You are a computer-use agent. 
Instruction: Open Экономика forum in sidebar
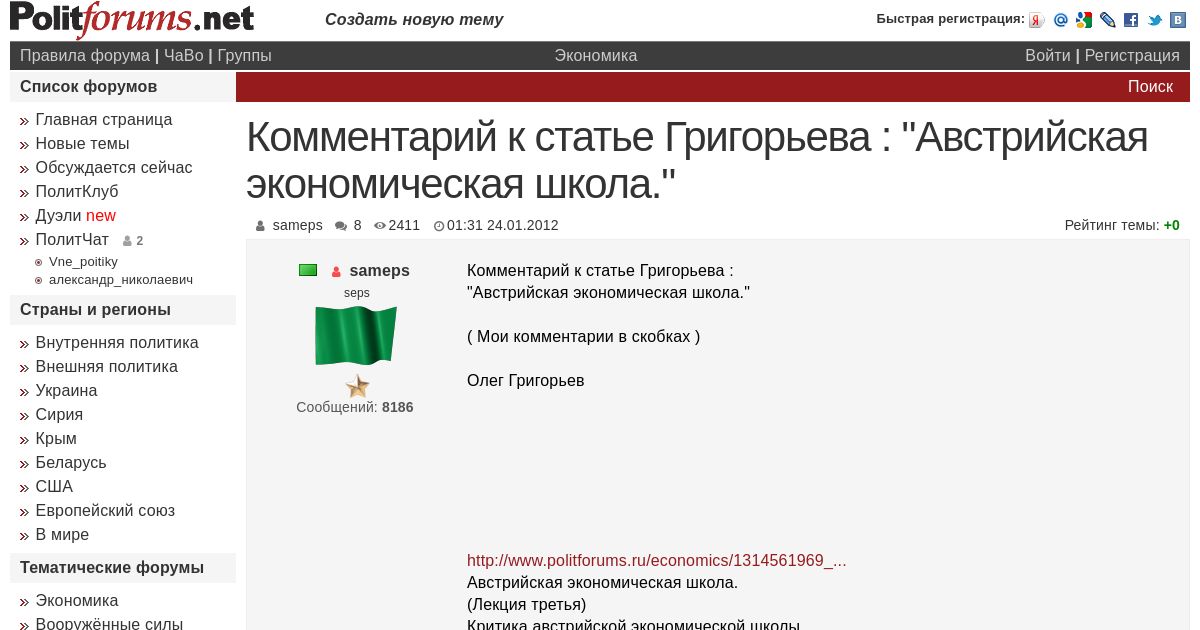tap(77, 601)
